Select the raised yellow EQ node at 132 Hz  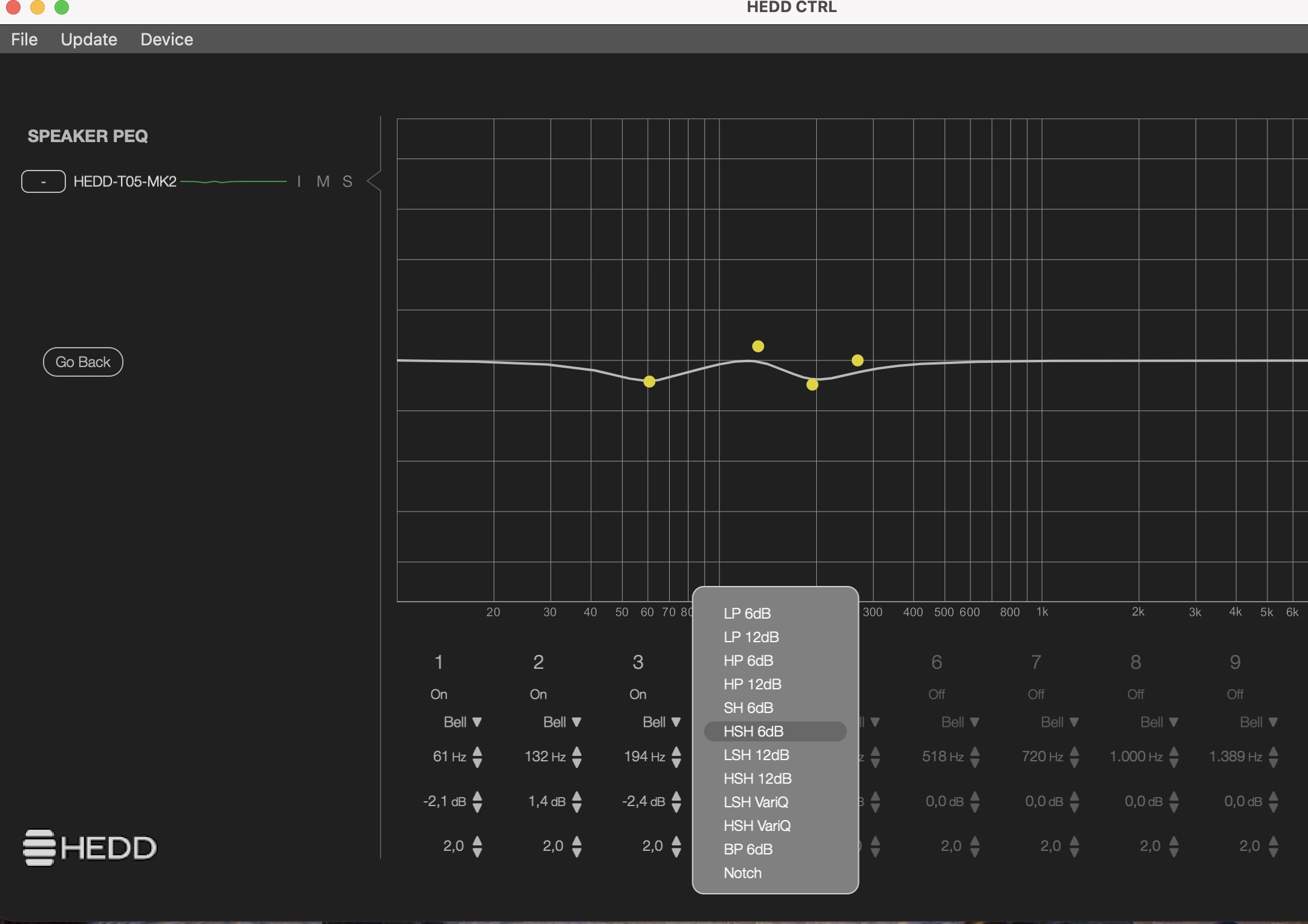(758, 346)
